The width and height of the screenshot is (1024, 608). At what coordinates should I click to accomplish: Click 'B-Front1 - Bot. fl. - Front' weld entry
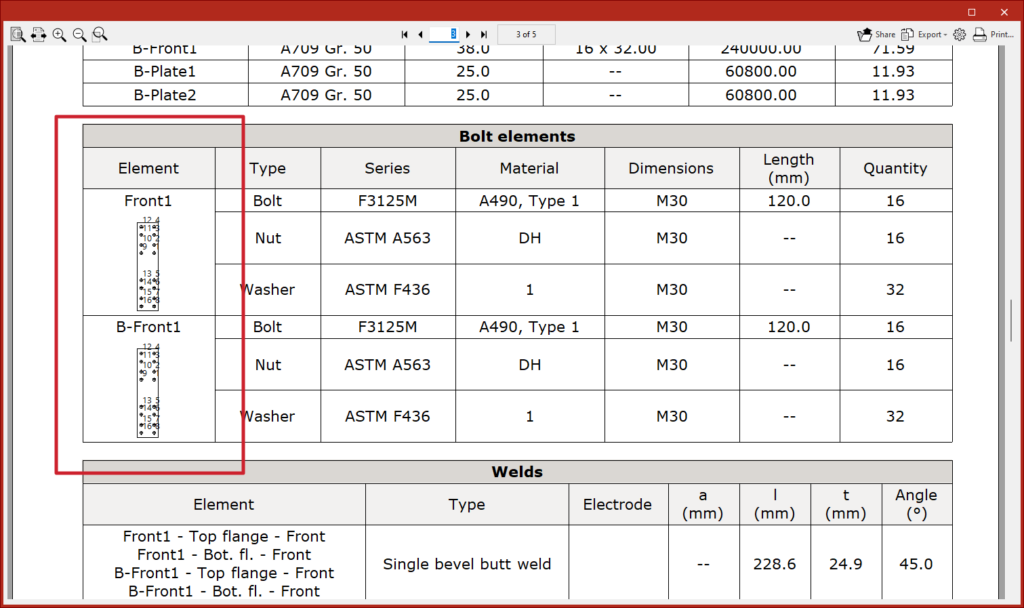tap(223, 591)
